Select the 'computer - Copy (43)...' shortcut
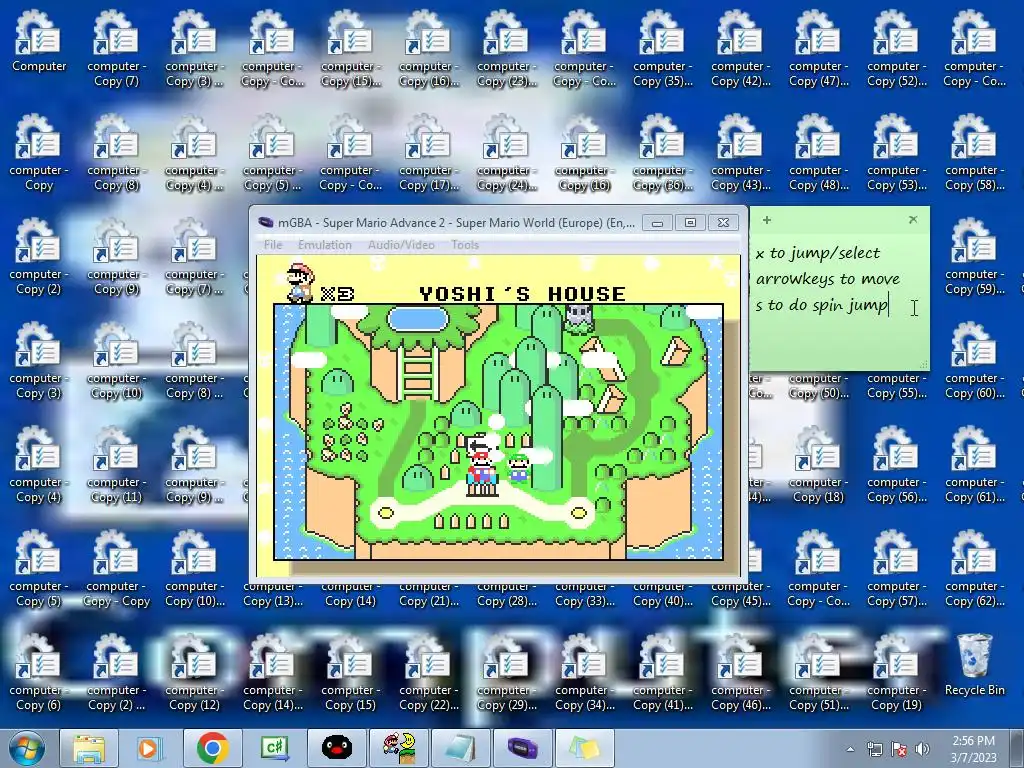Screen dimensions: 1024x768 tap(741, 153)
